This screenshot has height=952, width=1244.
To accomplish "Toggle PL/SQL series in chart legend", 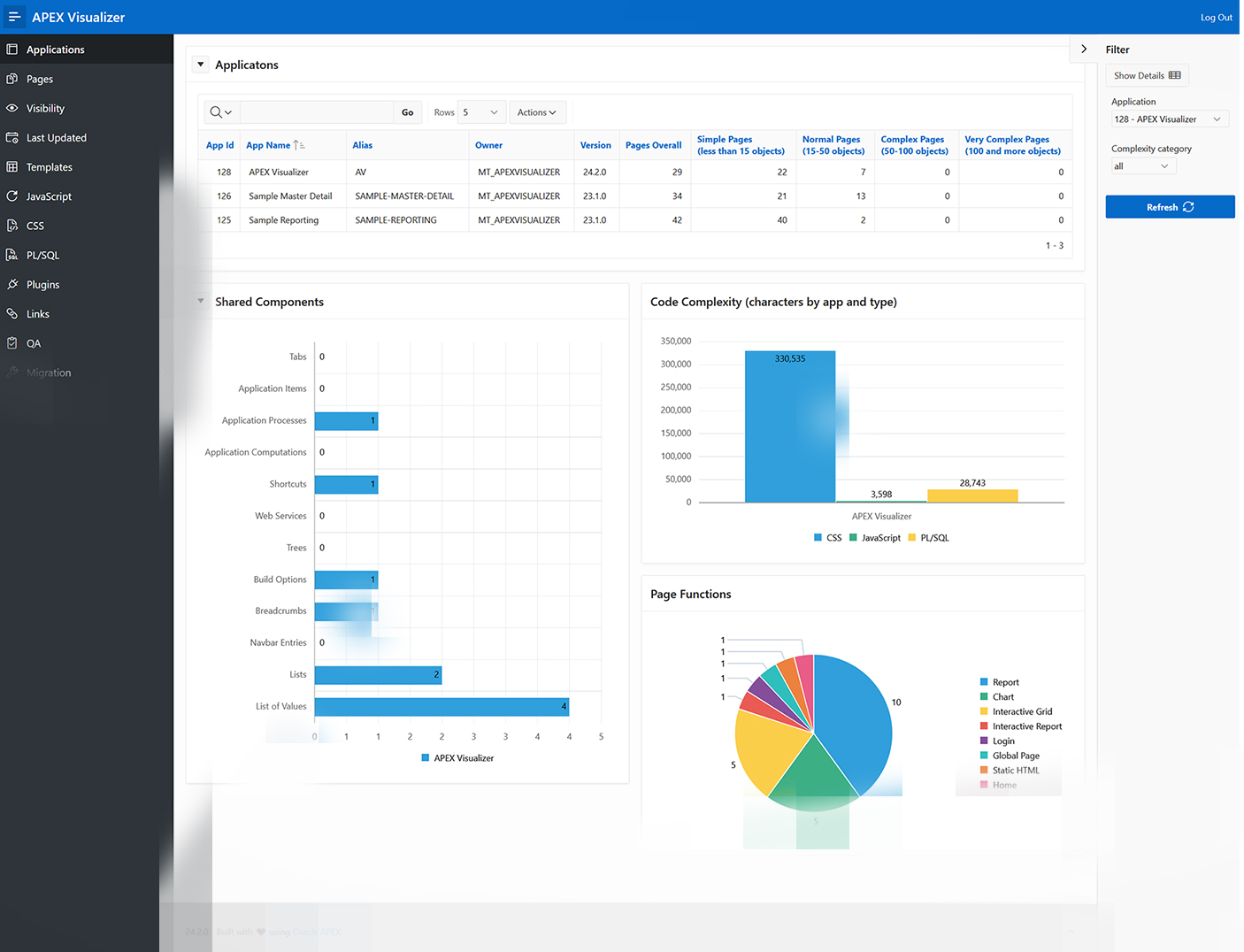I will point(927,538).
